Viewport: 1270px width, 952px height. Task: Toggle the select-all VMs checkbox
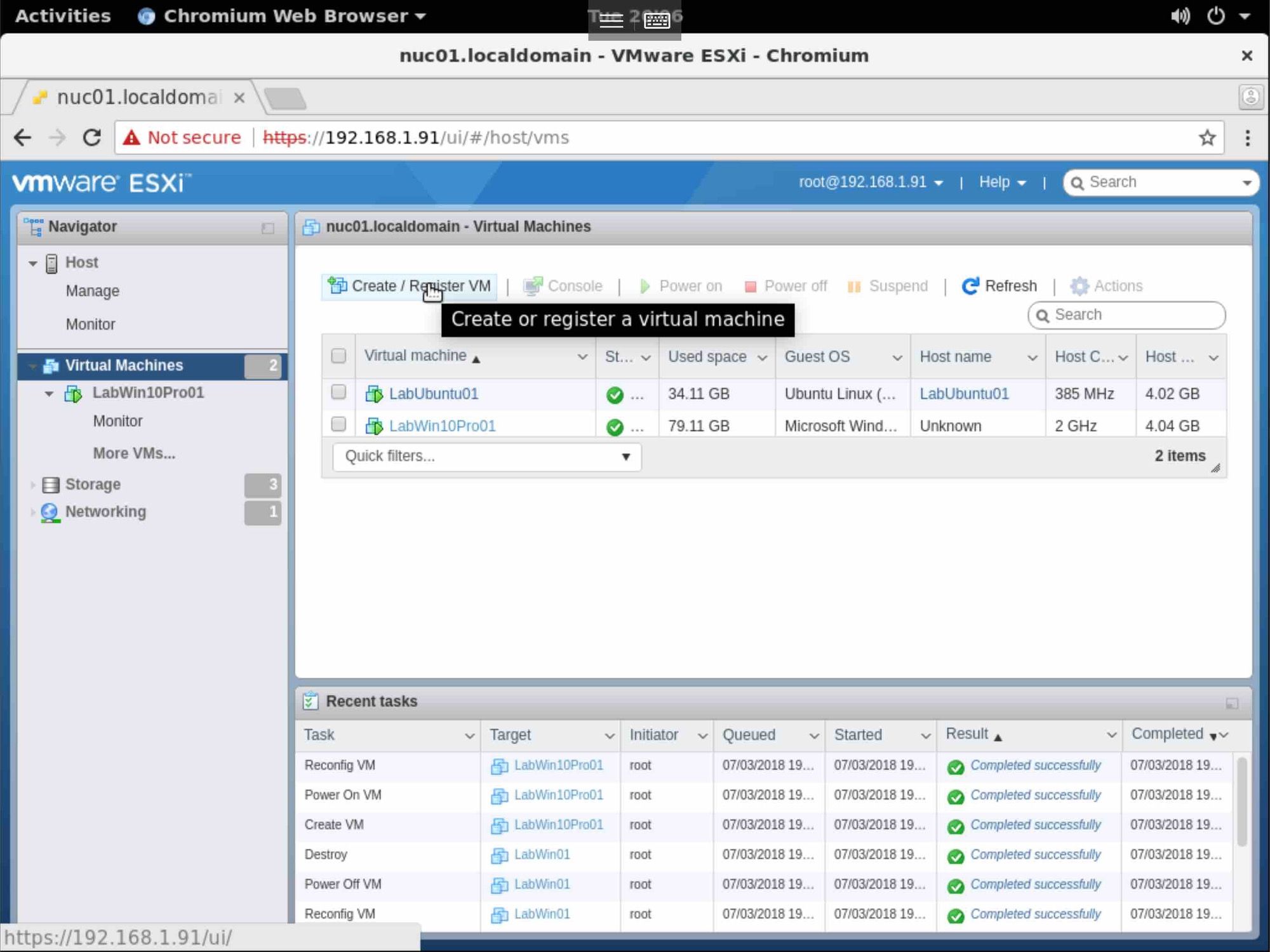pyautogui.click(x=338, y=356)
